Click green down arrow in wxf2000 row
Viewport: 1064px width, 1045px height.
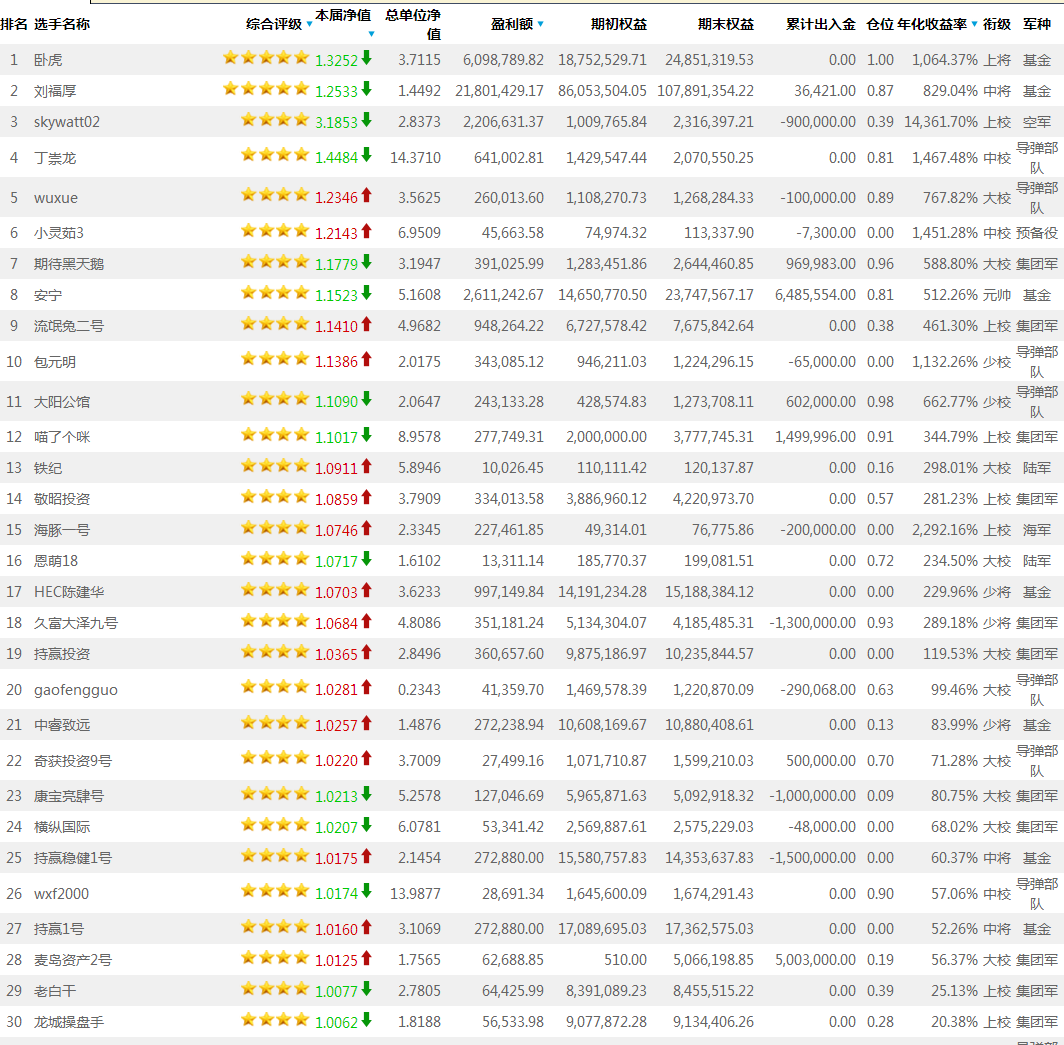pos(366,891)
